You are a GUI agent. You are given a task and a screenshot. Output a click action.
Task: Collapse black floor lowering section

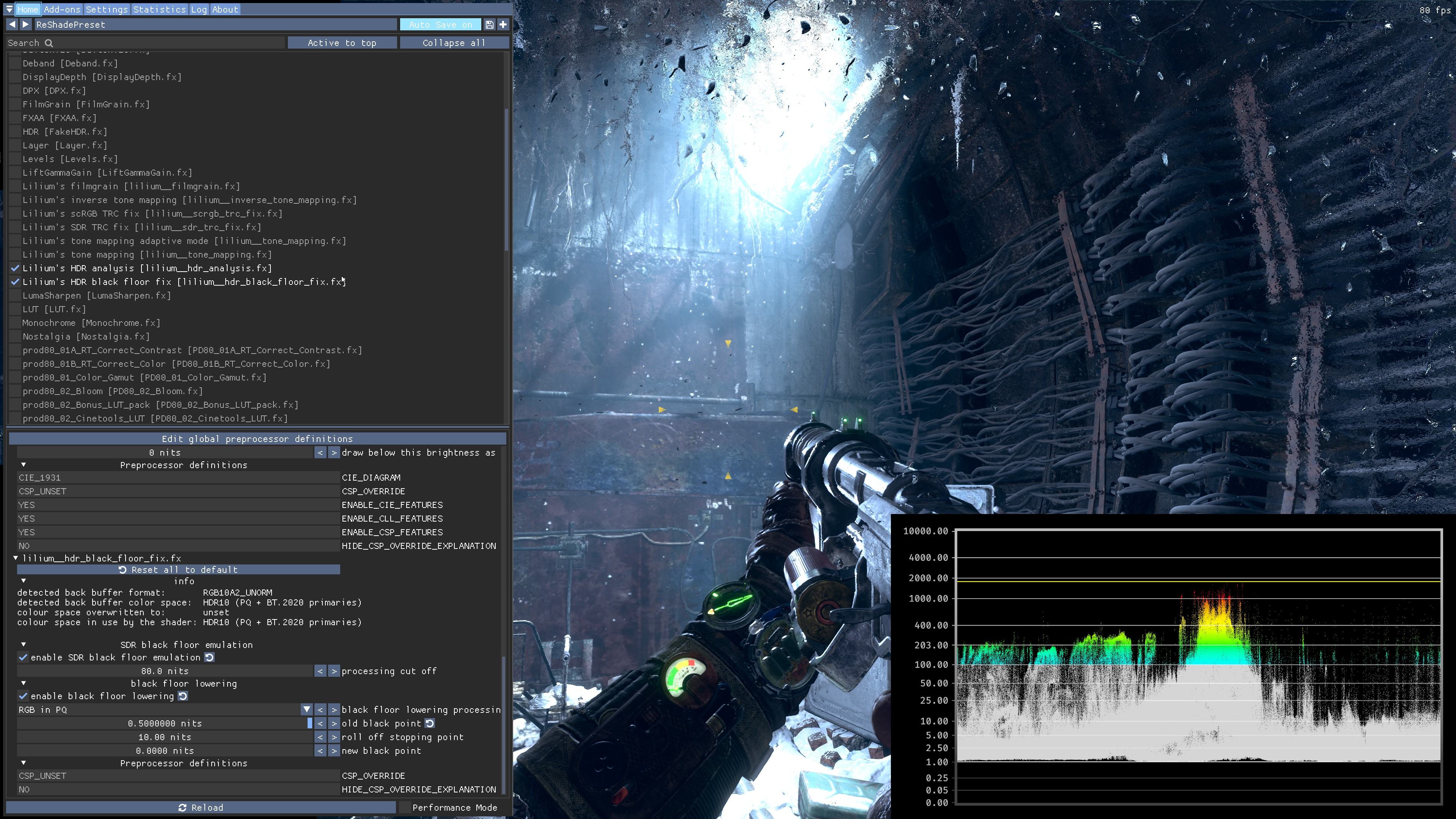tap(23, 683)
